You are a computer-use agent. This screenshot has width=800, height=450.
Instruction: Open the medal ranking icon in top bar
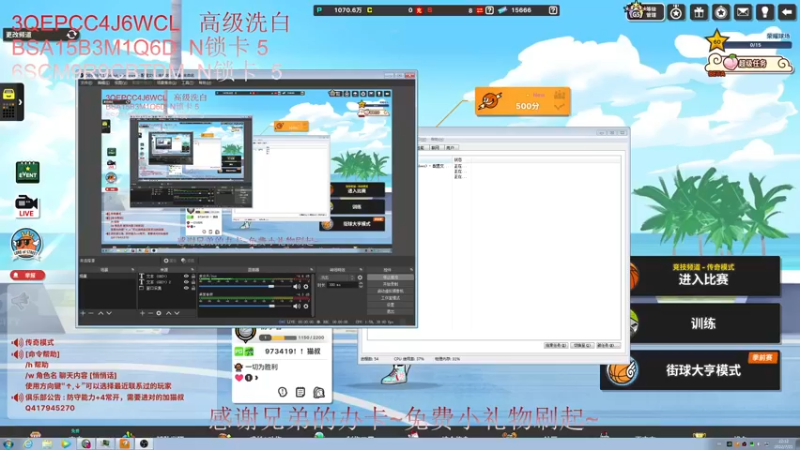677,12
